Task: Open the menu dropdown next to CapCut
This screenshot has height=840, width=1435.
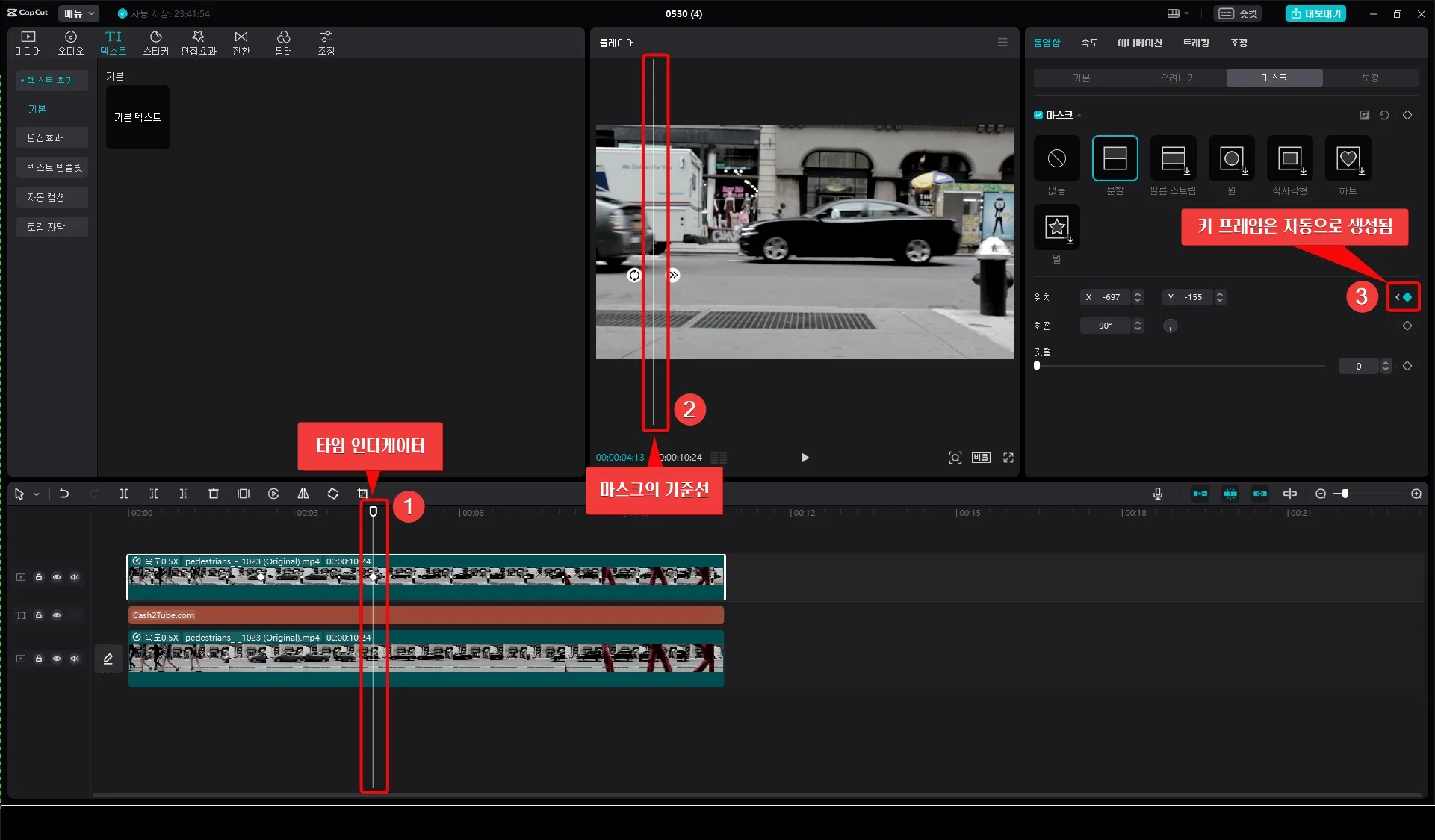Action: point(78,13)
